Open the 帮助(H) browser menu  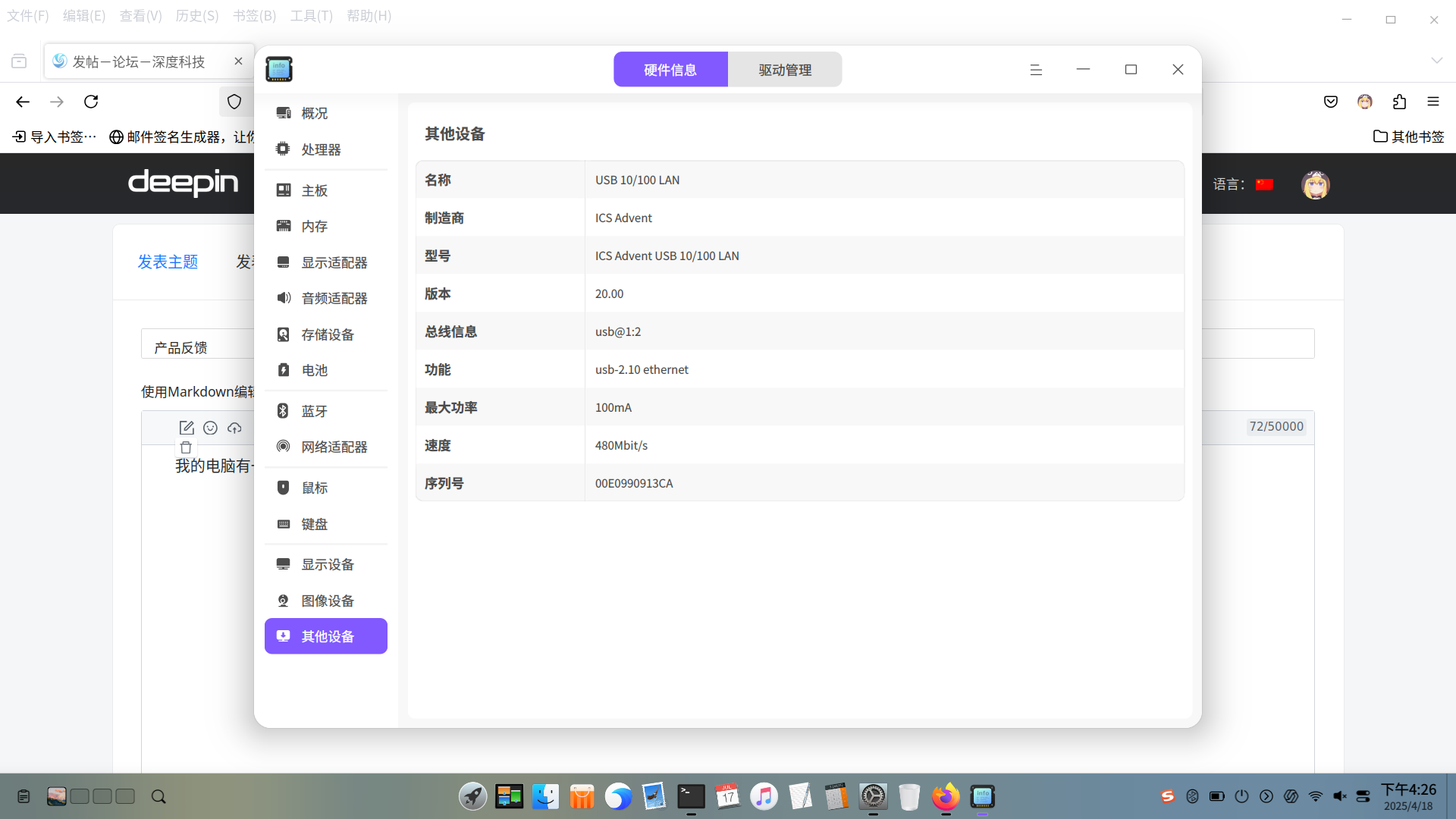(369, 16)
